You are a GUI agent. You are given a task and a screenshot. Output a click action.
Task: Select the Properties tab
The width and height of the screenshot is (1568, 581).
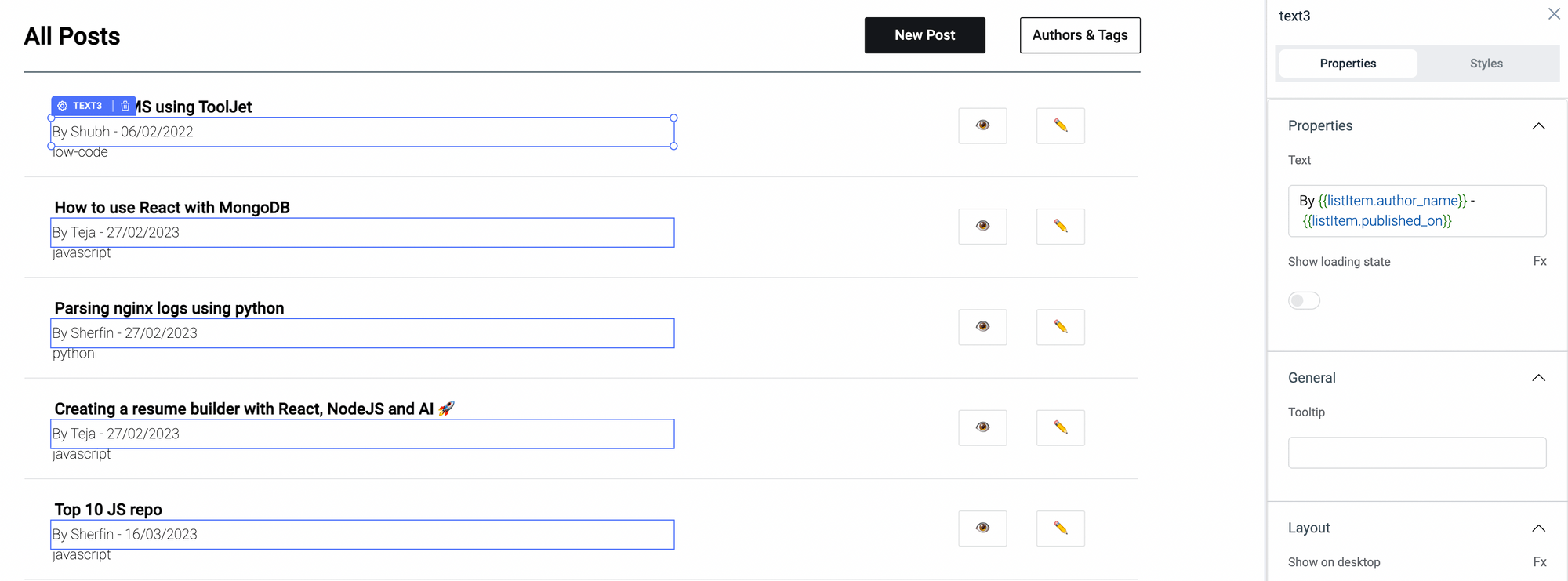pyautogui.click(x=1347, y=64)
